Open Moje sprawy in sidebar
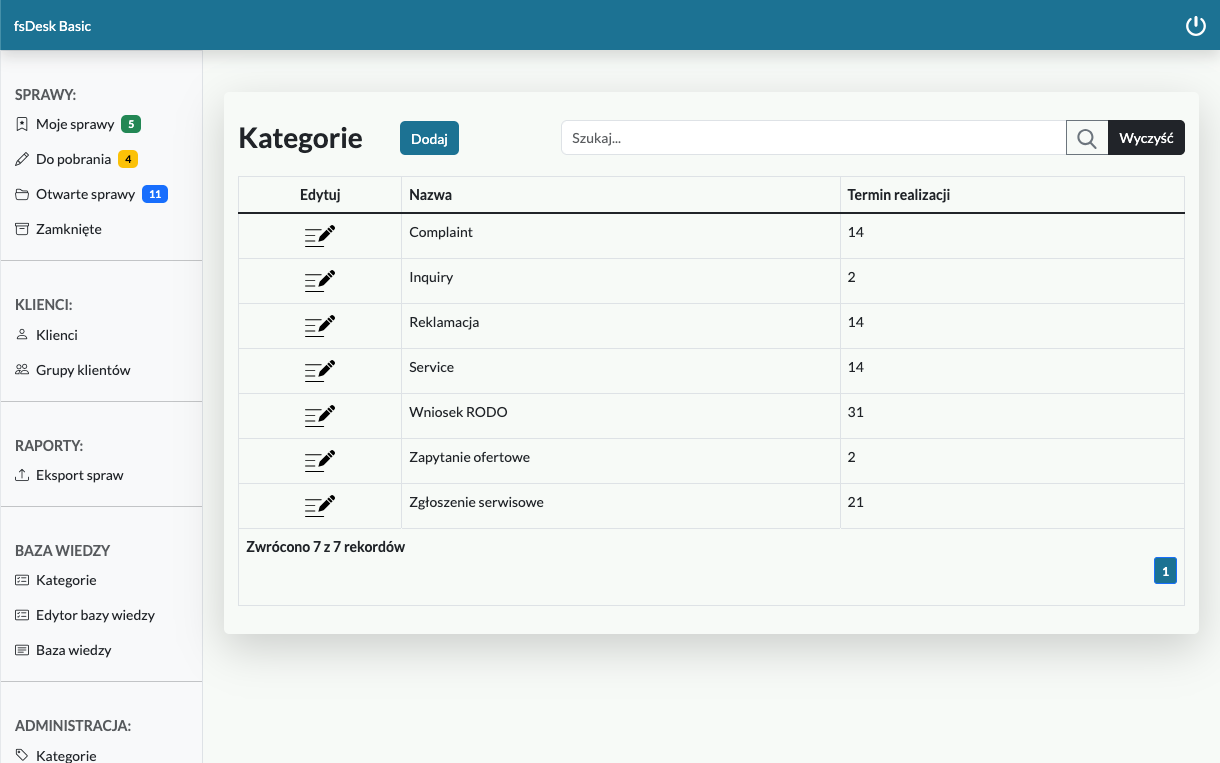 click(x=75, y=125)
